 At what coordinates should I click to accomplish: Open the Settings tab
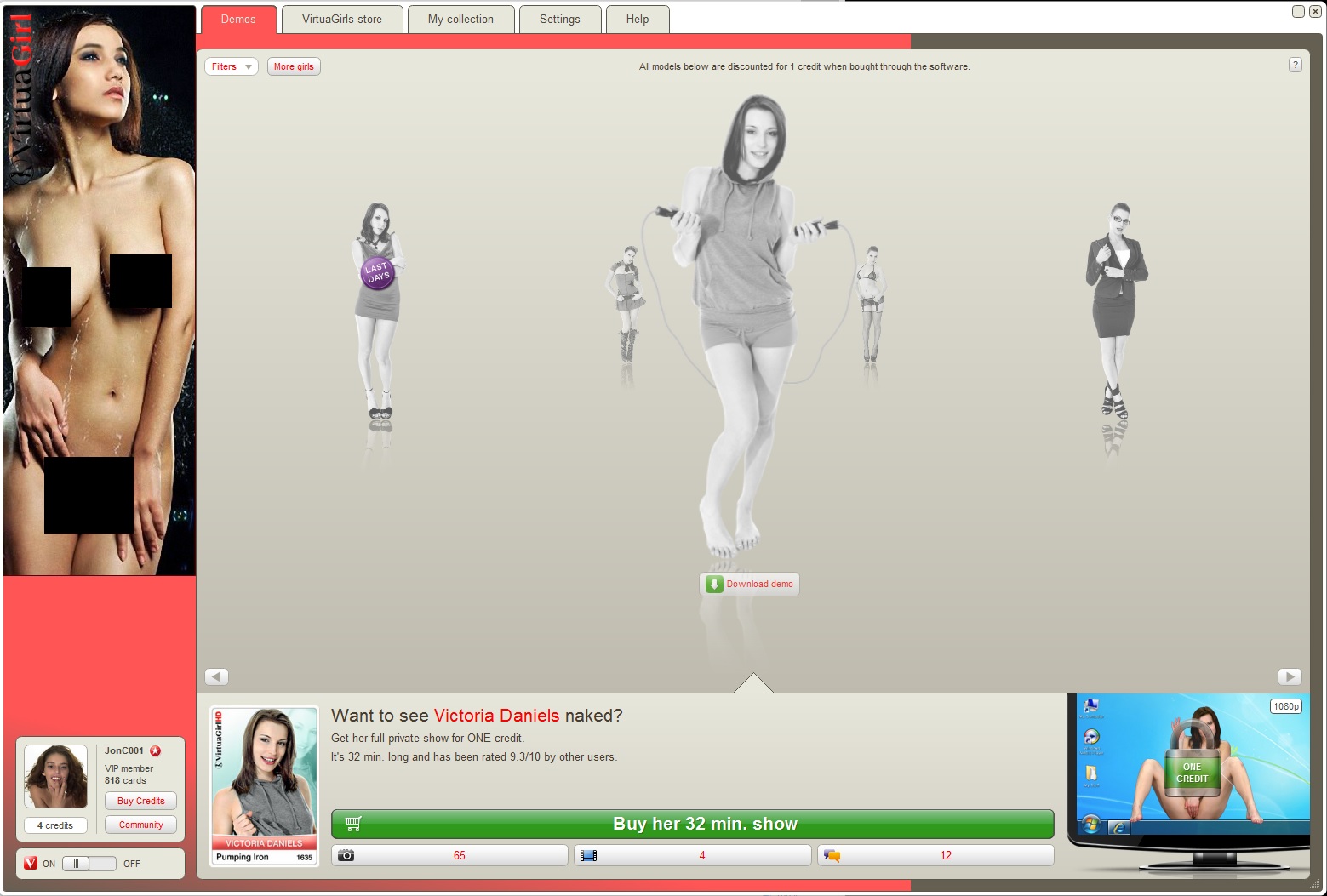click(560, 19)
